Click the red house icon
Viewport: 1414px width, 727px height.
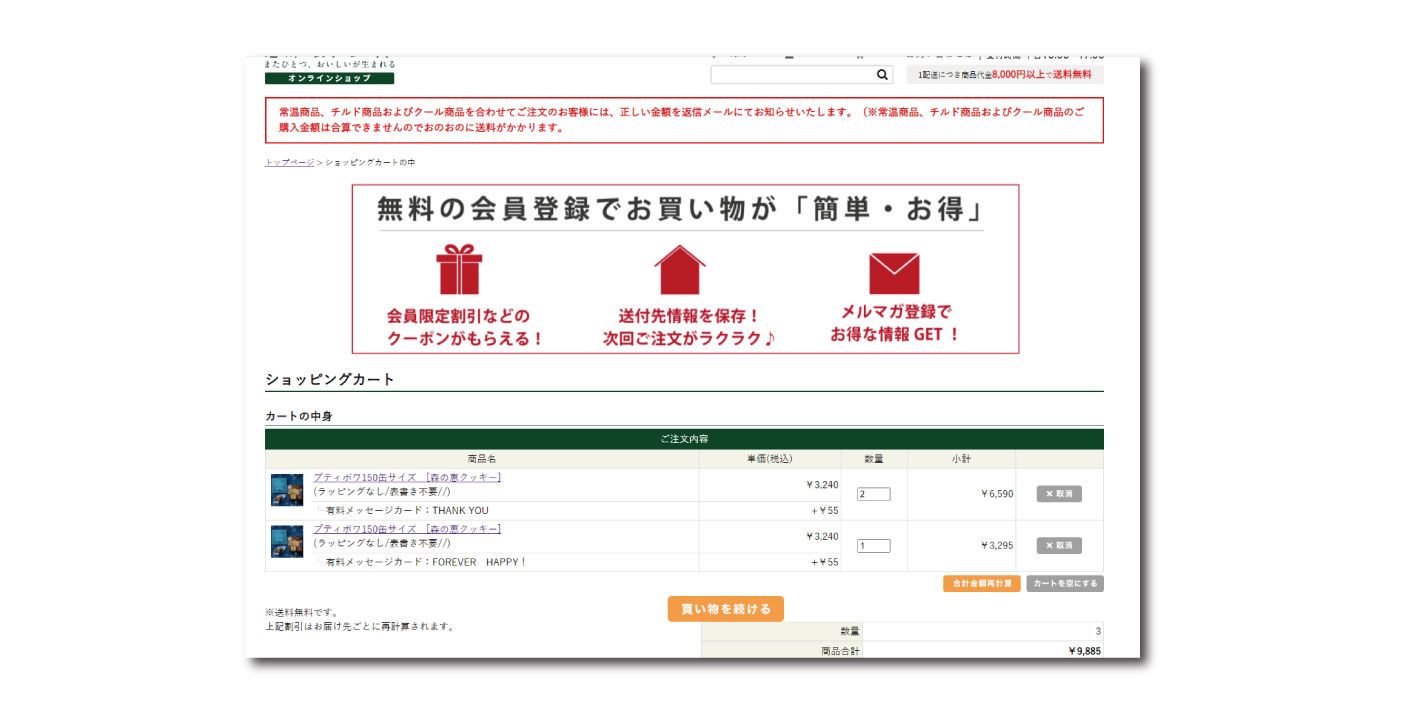click(680, 269)
